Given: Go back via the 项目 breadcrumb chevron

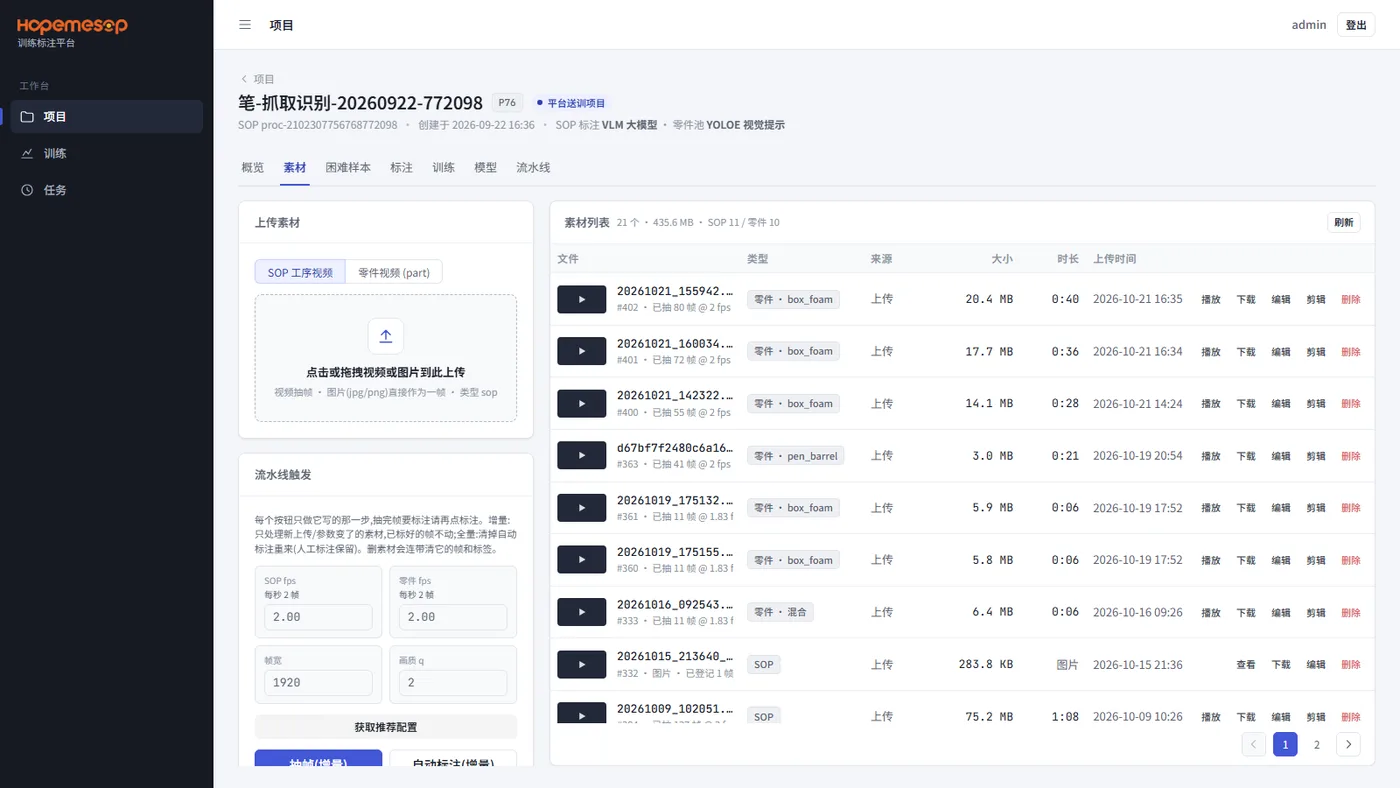Looking at the screenshot, I should coord(244,79).
